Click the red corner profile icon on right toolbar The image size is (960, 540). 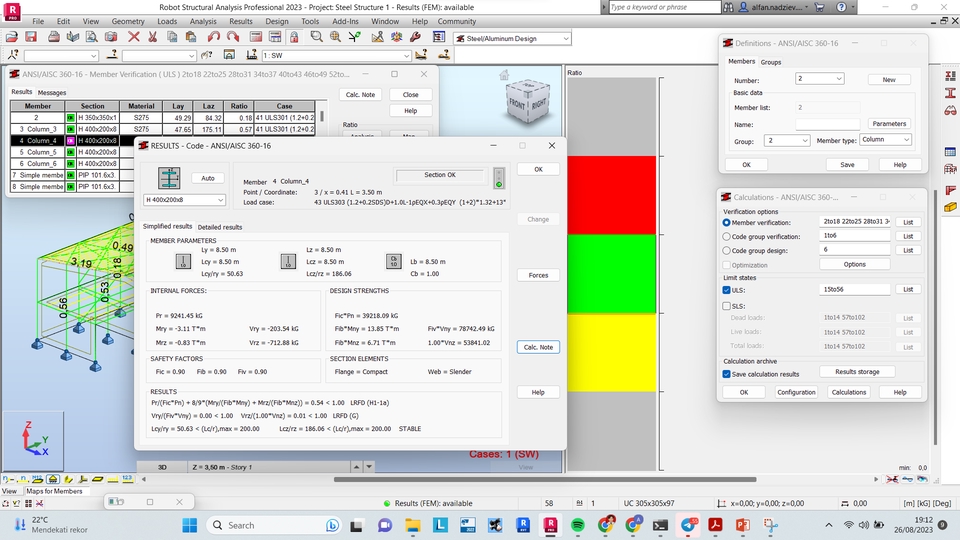950,190
